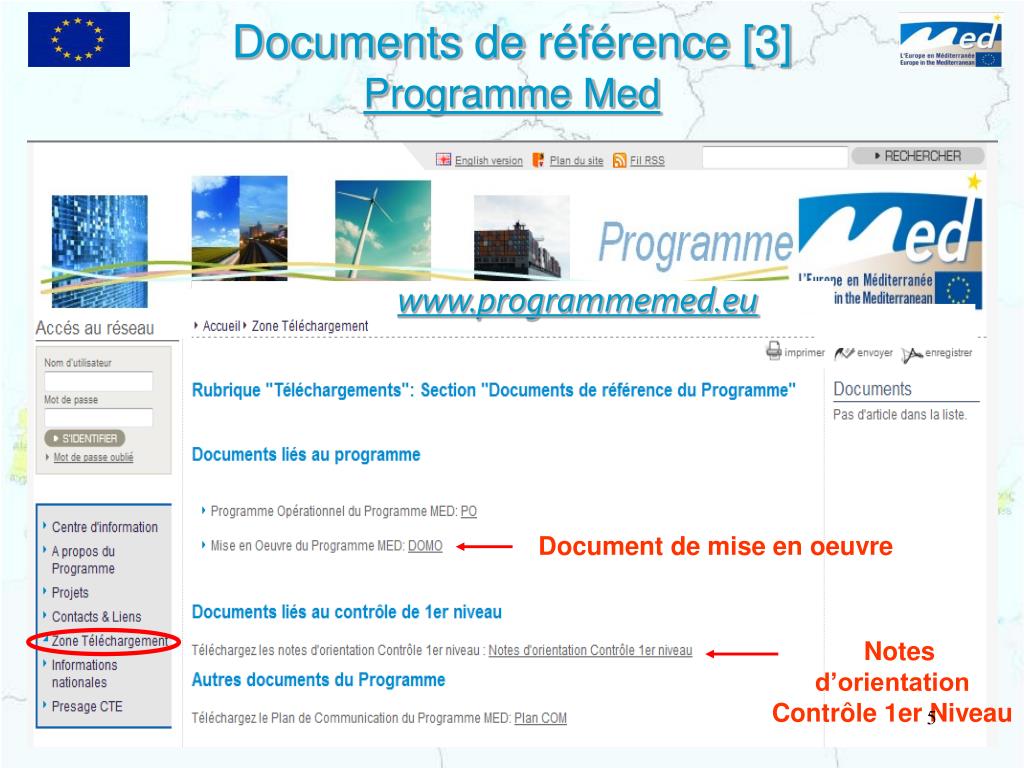Open the PO document link

(469, 511)
